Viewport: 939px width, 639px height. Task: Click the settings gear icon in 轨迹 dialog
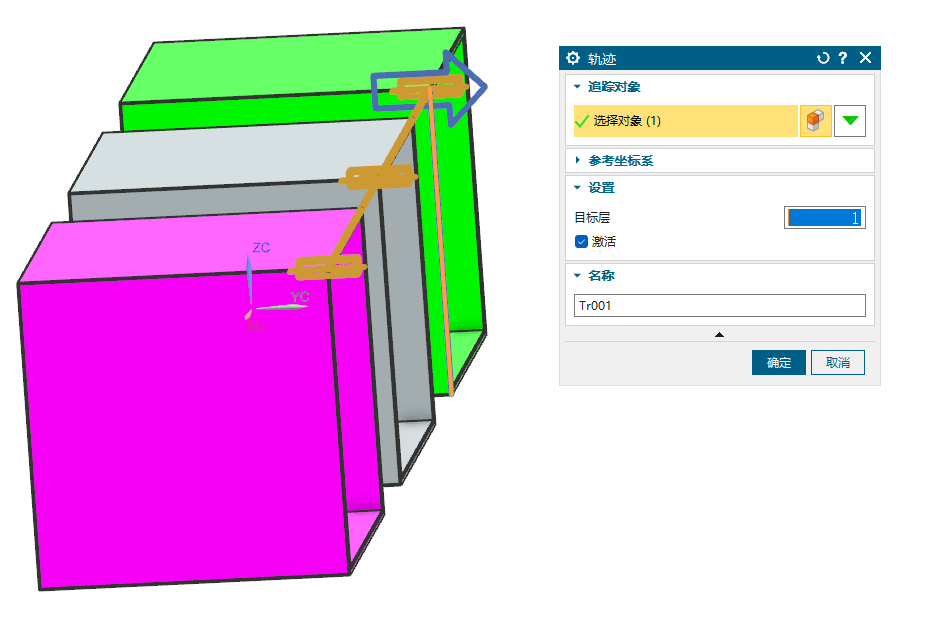tap(573, 58)
